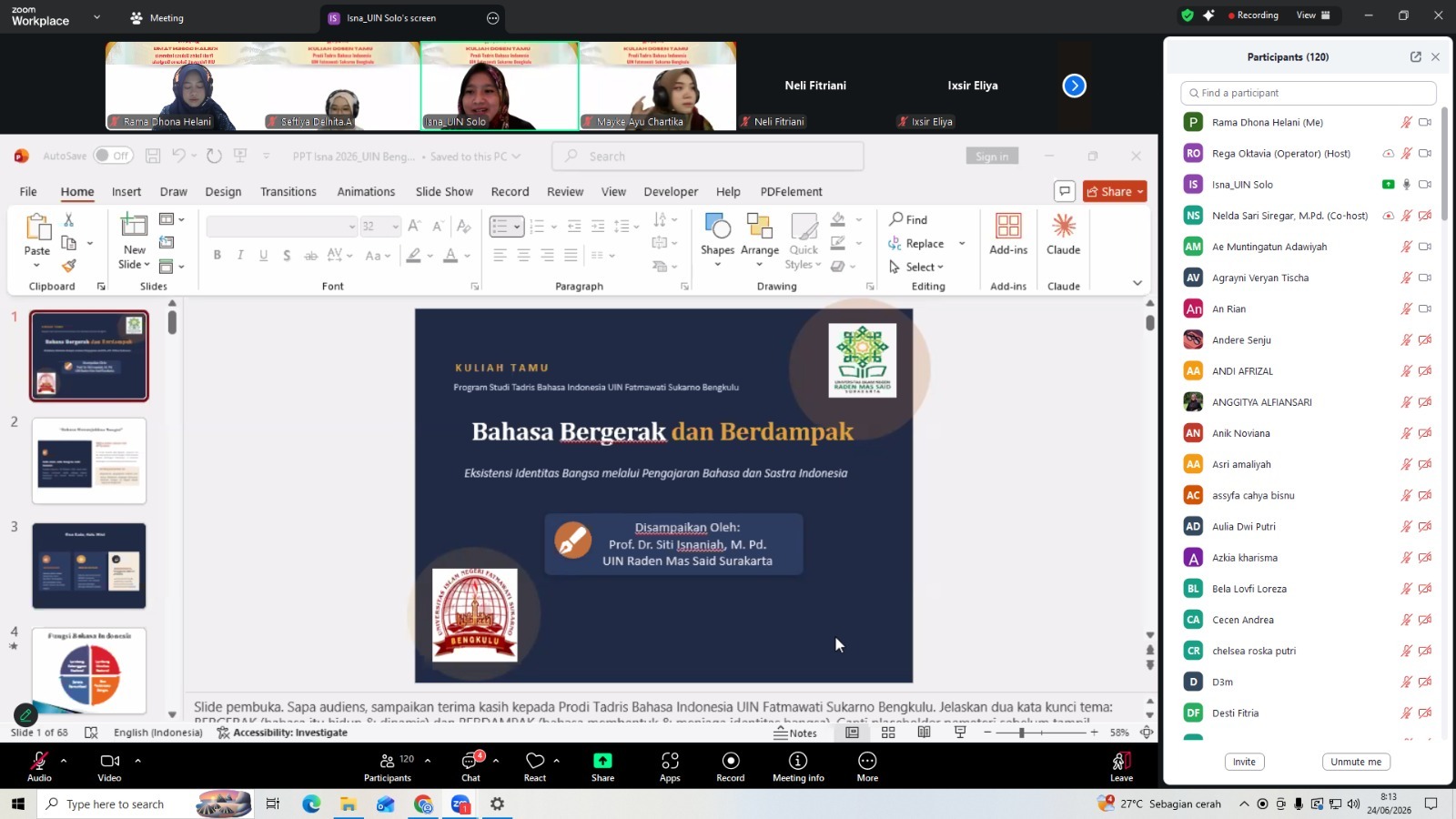The image size is (1456, 819).
Task: Click the Zoom Chat icon
Action: point(470,761)
